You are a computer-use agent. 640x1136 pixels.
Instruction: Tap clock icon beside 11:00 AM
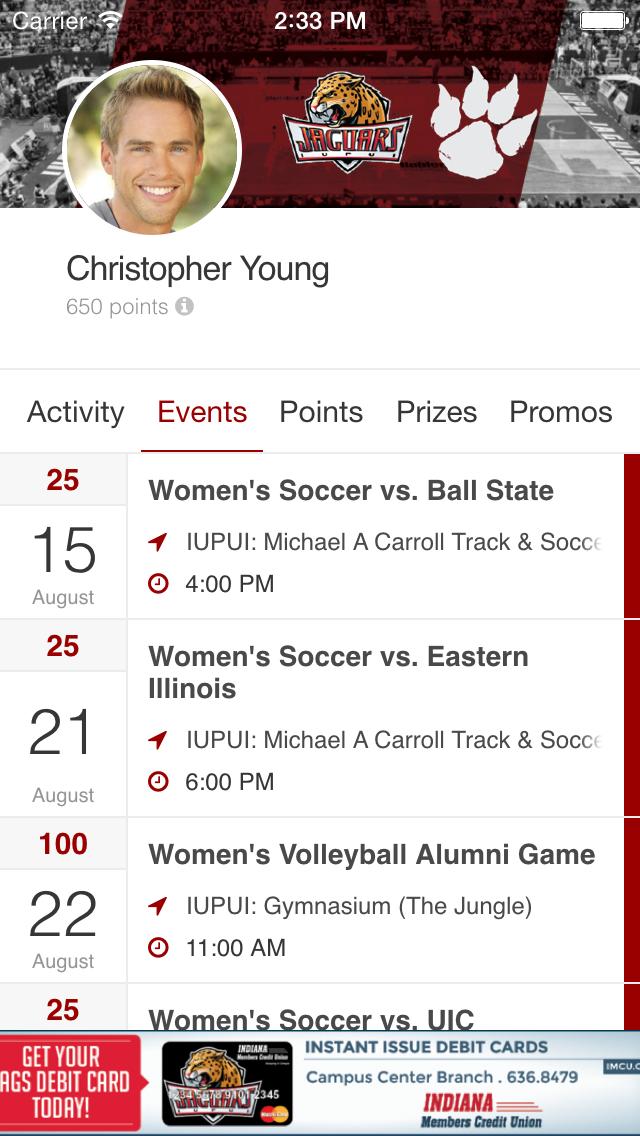pyautogui.click(x=158, y=947)
